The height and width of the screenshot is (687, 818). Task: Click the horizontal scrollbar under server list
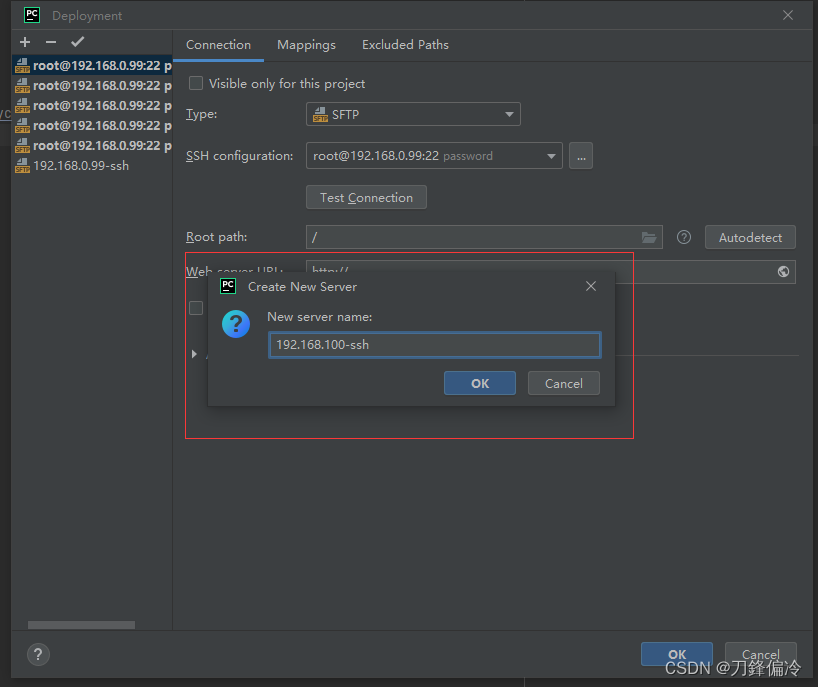(80, 624)
